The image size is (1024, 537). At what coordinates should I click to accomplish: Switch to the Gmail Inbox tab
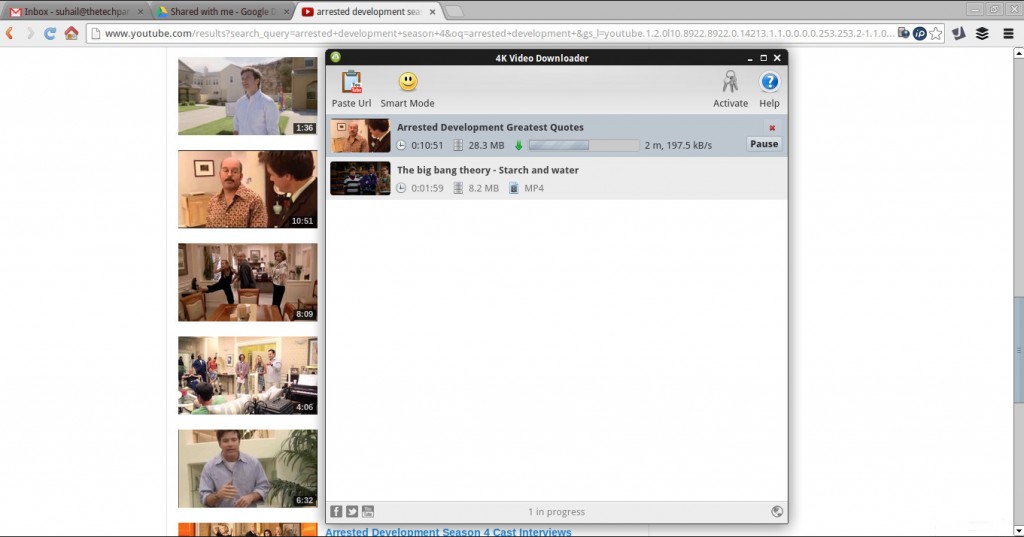pyautogui.click(x=76, y=12)
